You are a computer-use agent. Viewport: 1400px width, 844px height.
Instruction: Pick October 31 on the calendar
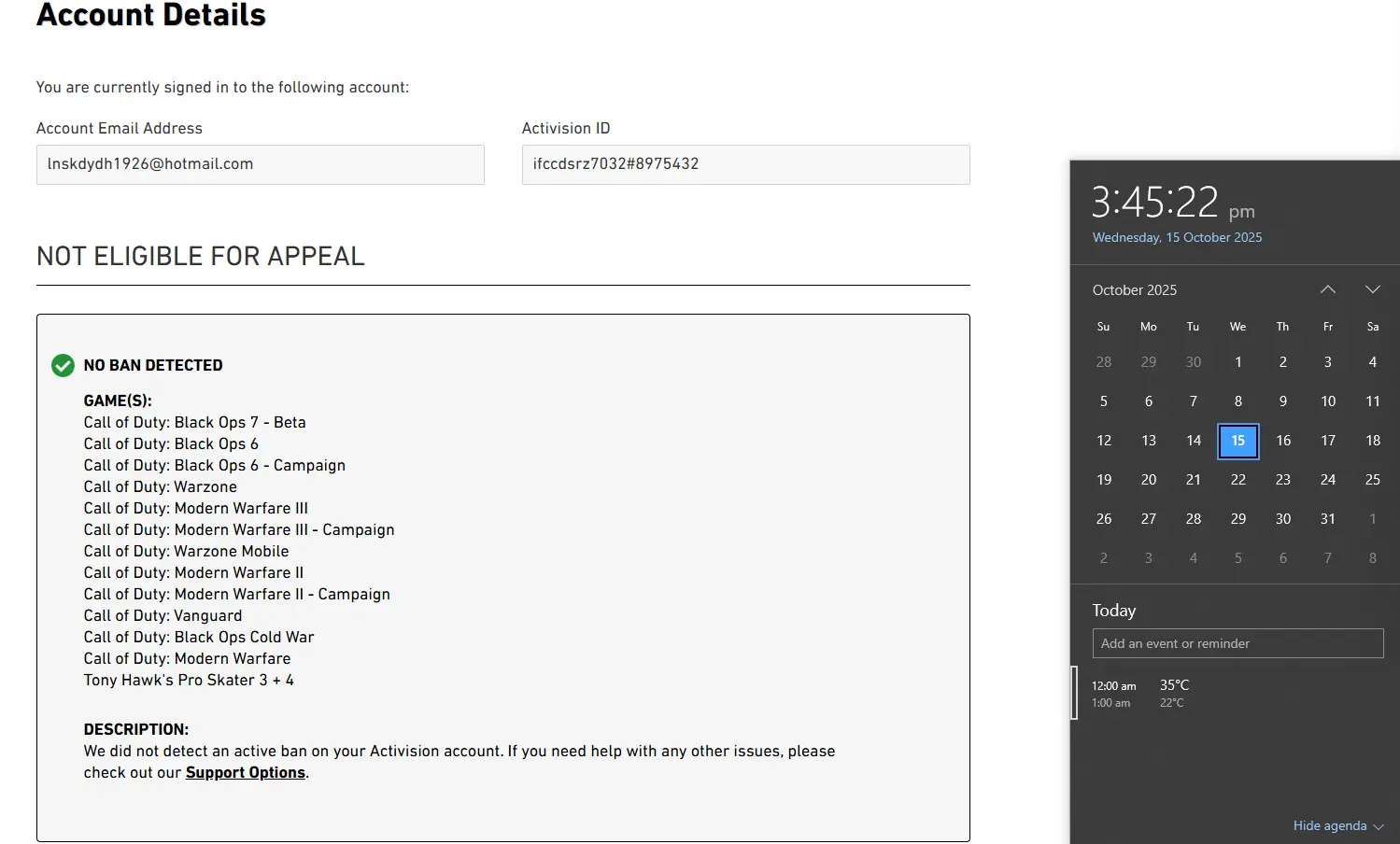click(1328, 519)
